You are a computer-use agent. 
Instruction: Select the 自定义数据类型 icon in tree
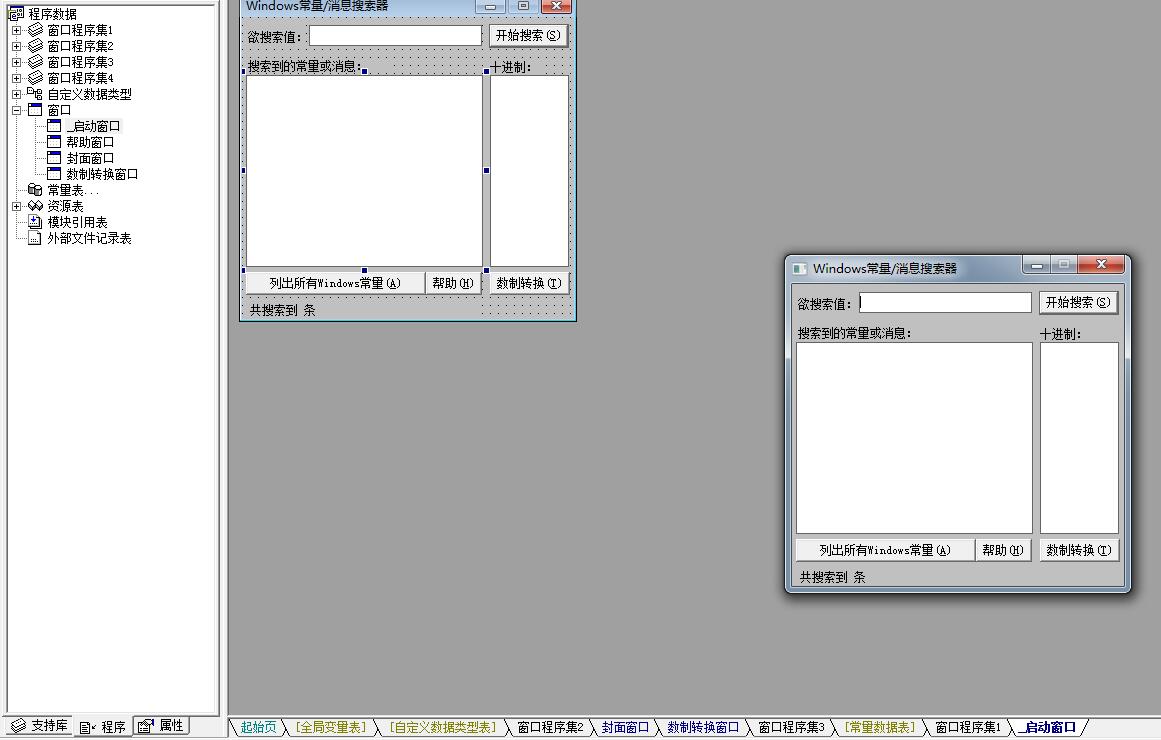tap(36, 94)
